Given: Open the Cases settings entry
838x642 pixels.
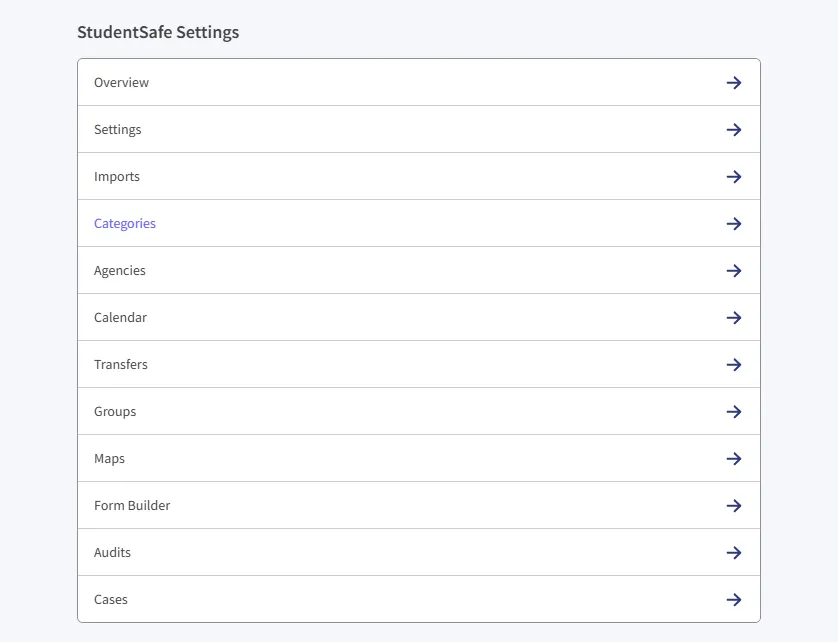Looking at the screenshot, I should 418,599.
